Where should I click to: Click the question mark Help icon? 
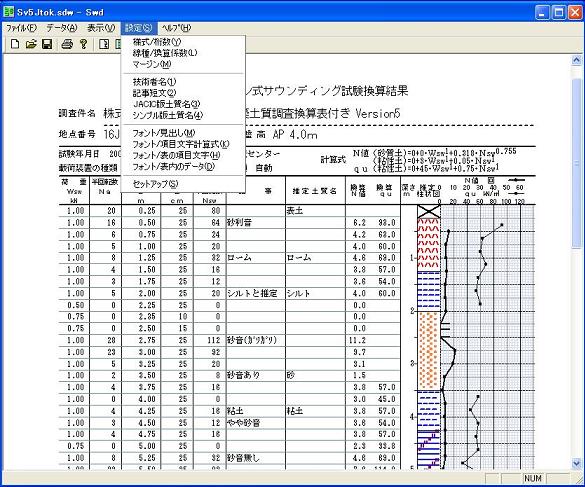click(84, 44)
